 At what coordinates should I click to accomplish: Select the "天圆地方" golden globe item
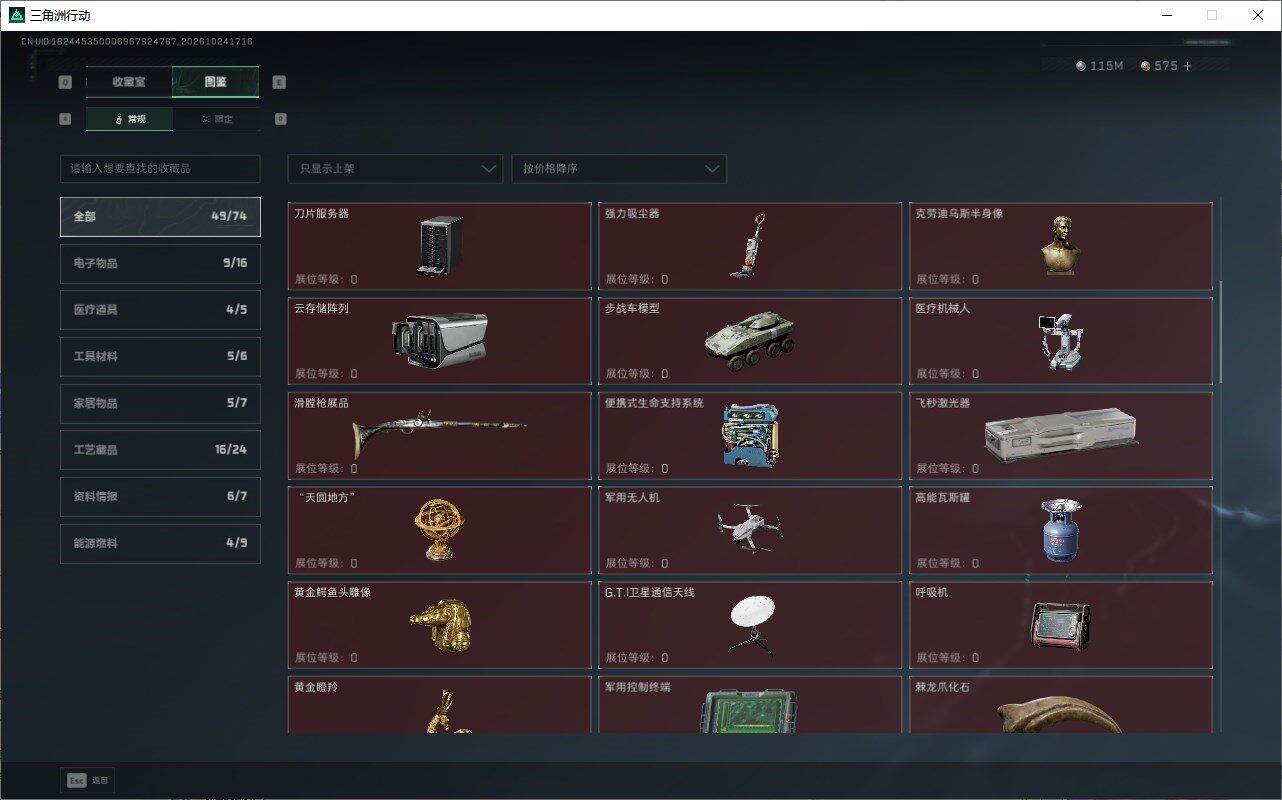[x=439, y=530]
